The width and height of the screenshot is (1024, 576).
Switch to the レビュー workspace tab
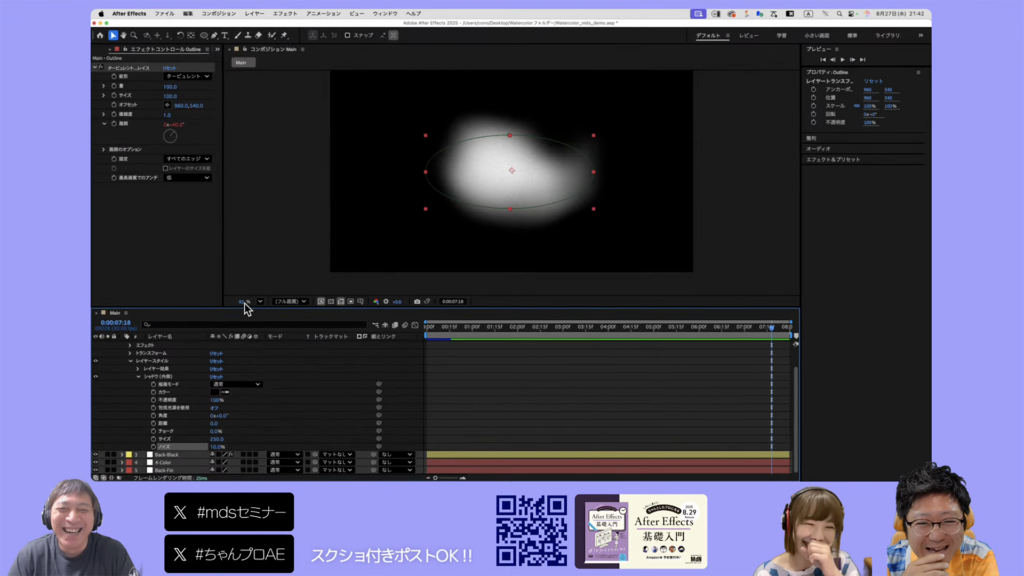click(749, 35)
